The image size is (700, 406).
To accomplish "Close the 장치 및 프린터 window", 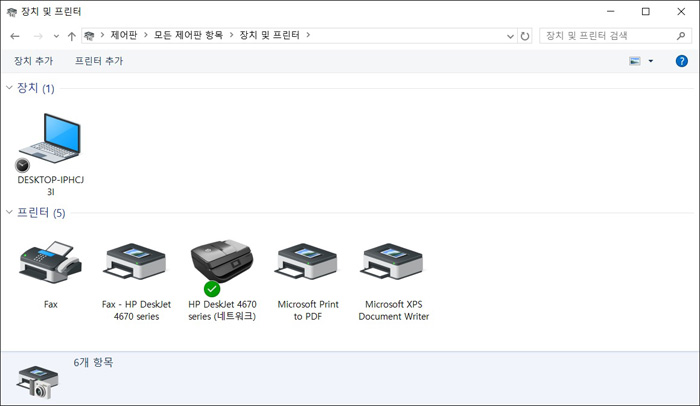I will (681, 12).
